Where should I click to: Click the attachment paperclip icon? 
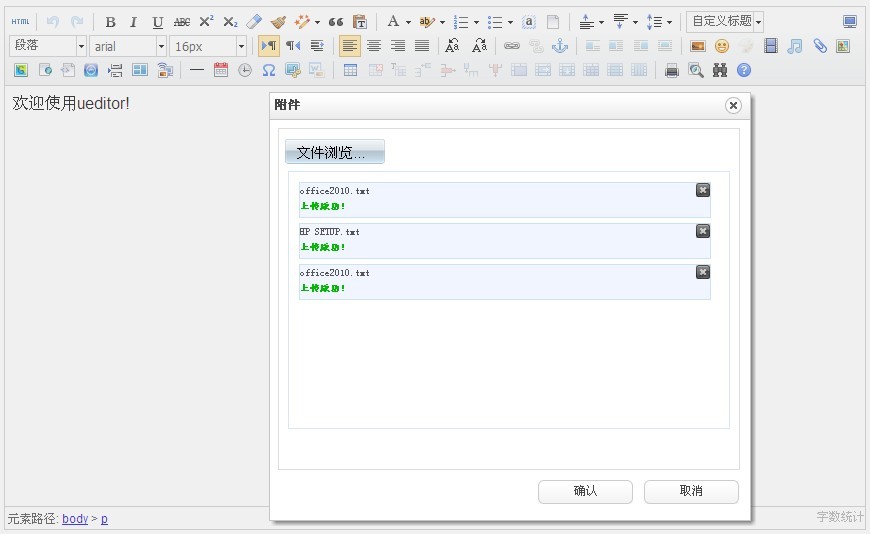(820, 46)
